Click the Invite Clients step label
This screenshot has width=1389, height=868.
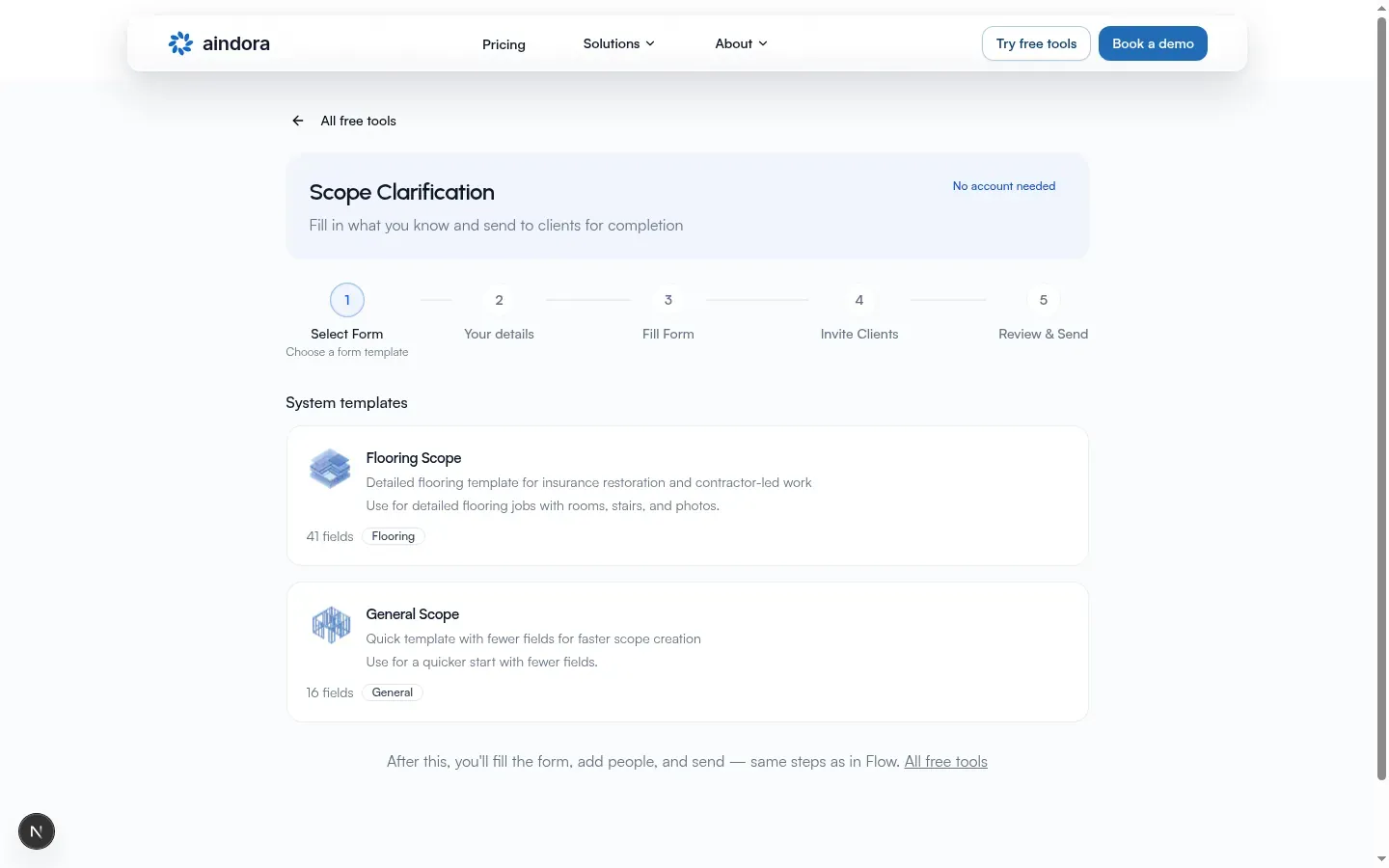click(859, 334)
